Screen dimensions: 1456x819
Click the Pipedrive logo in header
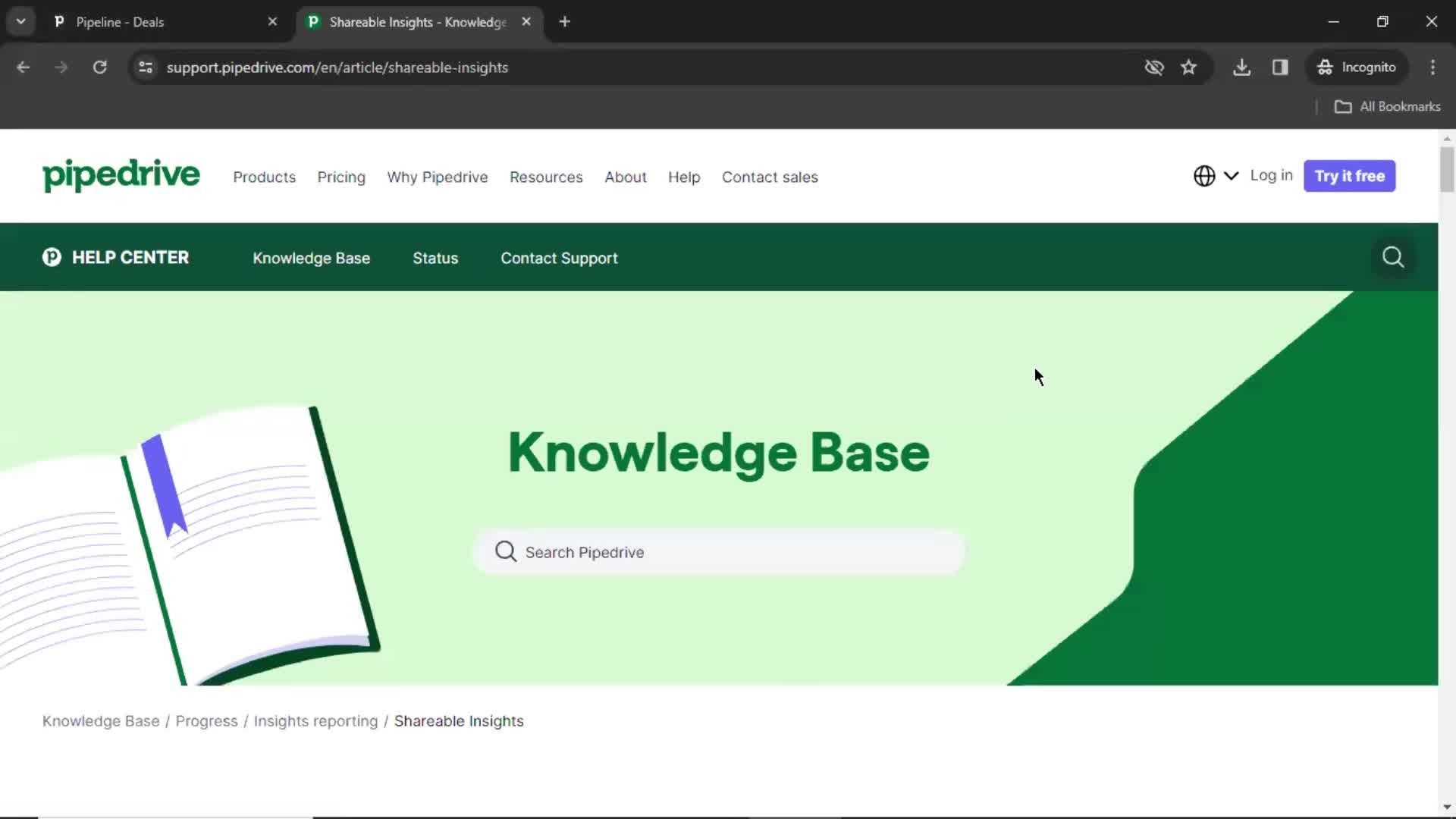[121, 175]
